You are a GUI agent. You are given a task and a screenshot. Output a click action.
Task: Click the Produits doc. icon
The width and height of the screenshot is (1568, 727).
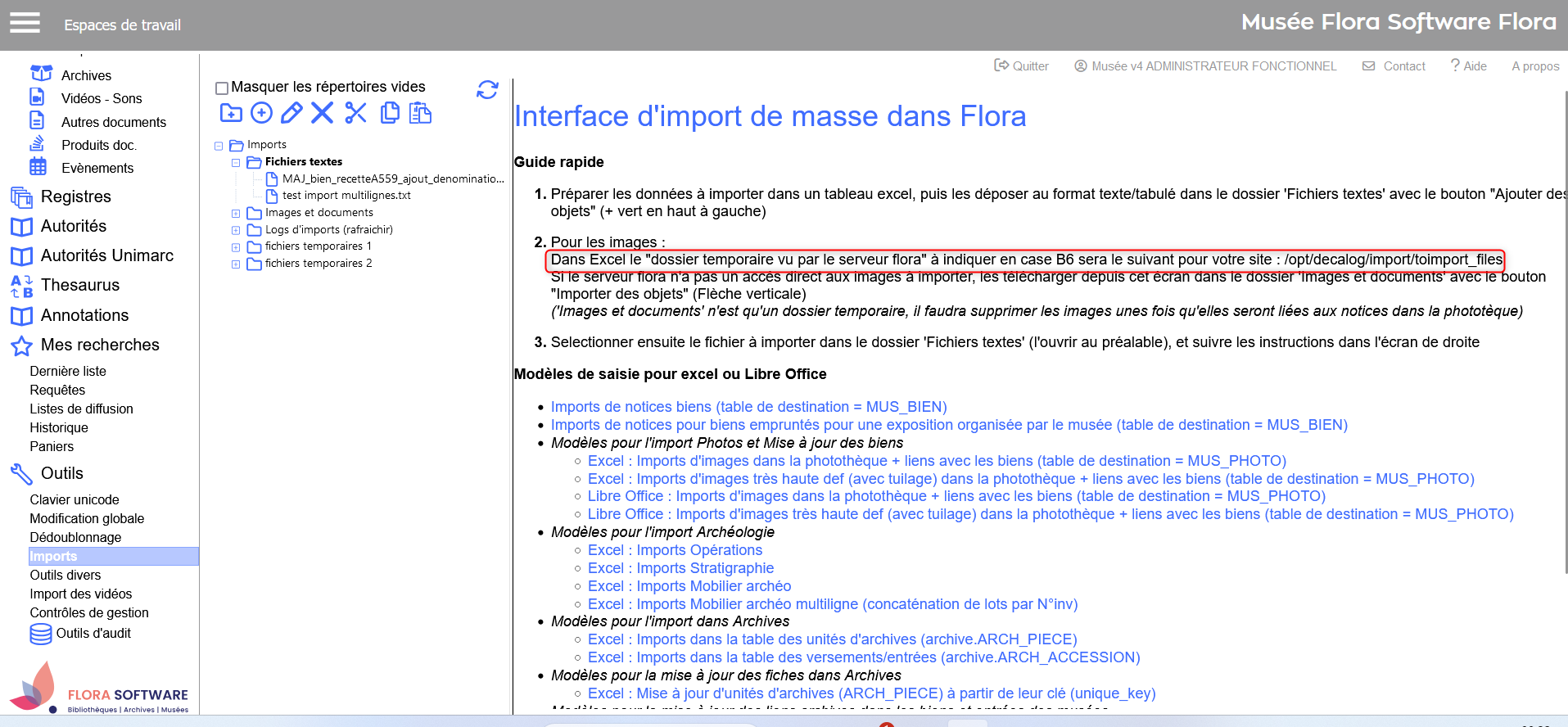coord(37,143)
